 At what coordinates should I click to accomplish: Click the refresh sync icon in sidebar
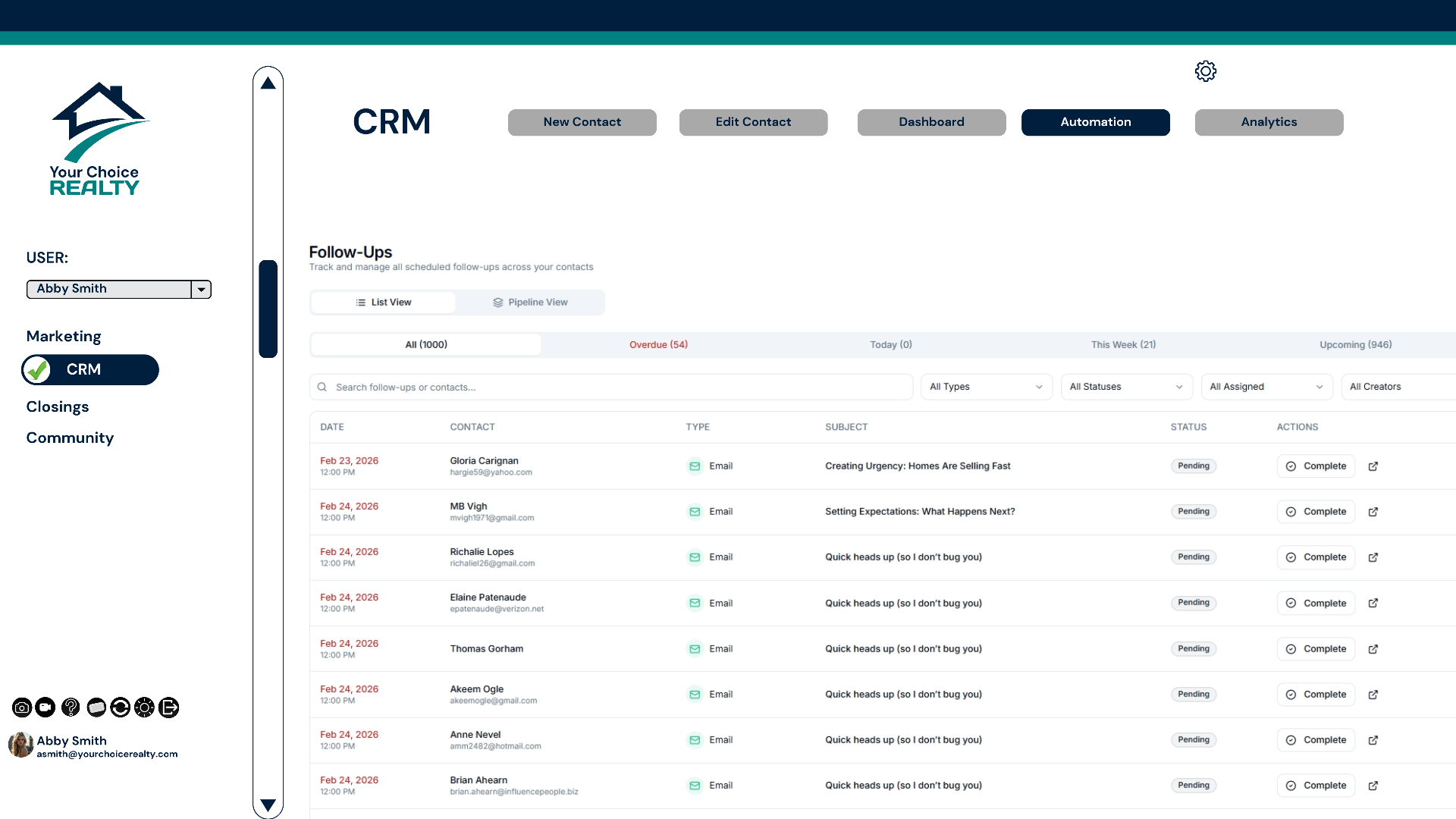(120, 708)
